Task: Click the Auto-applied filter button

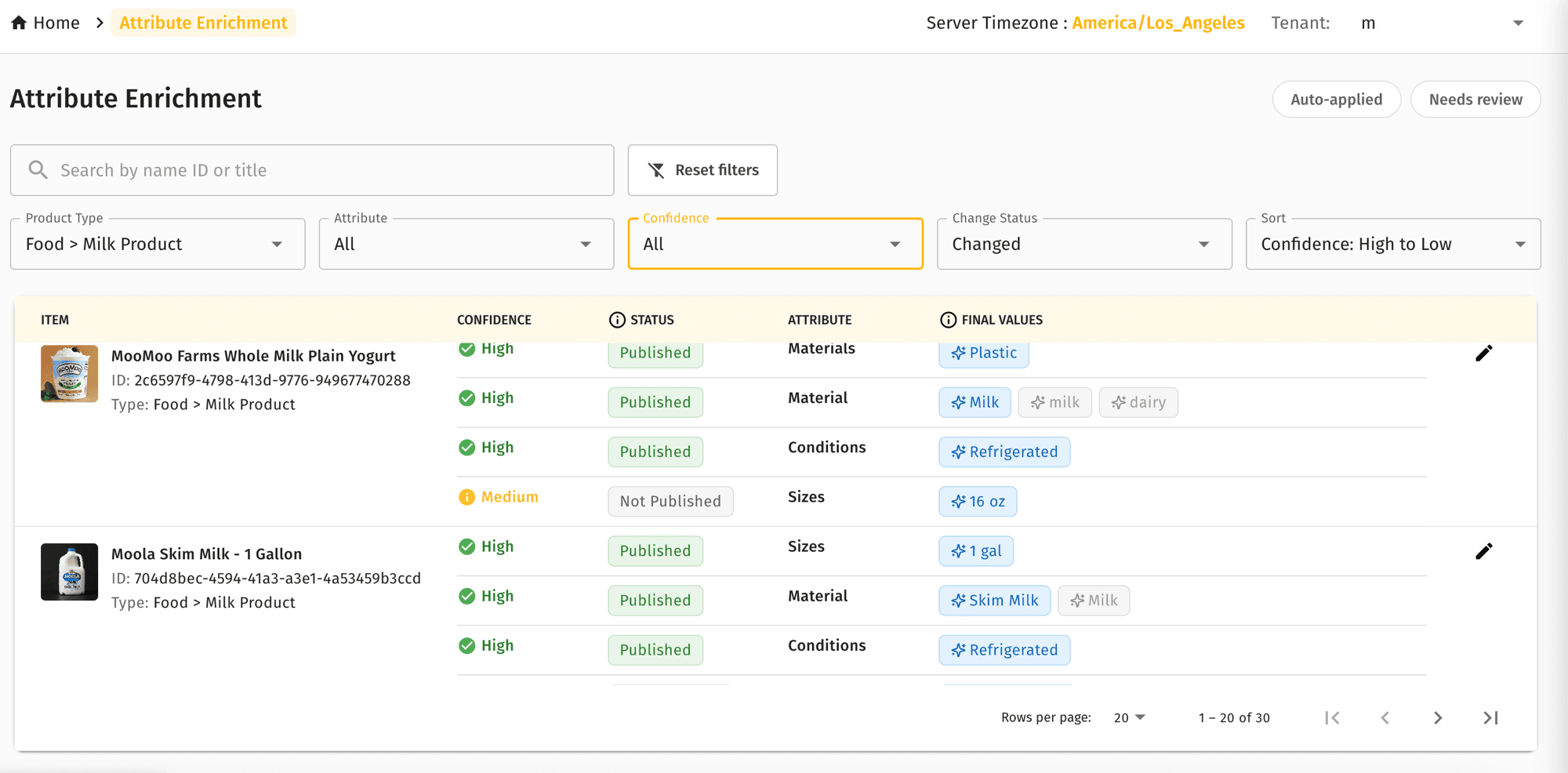Action: 1336,100
